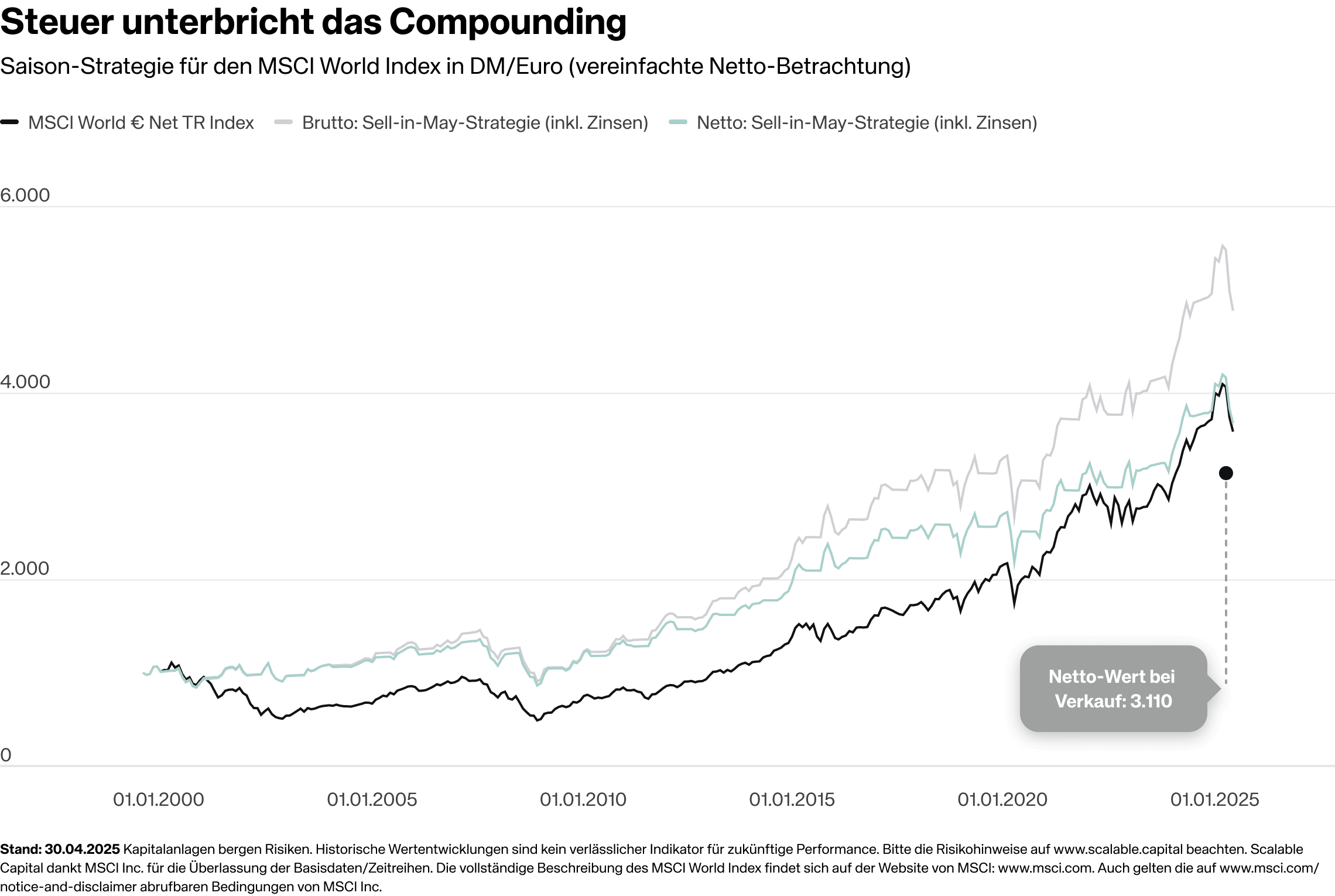The width and height of the screenshot is (1335, 896).
Task: Click the teal Netto legend marker
Action: coord(677,123)
